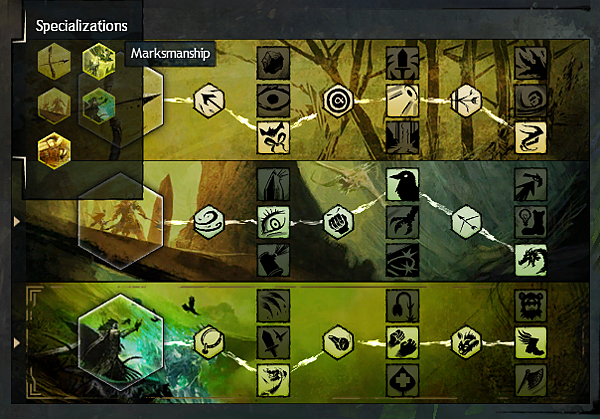Expand the third specialization row arrow
This screenshot has height=419, width=600.
(x=16, y=342)
